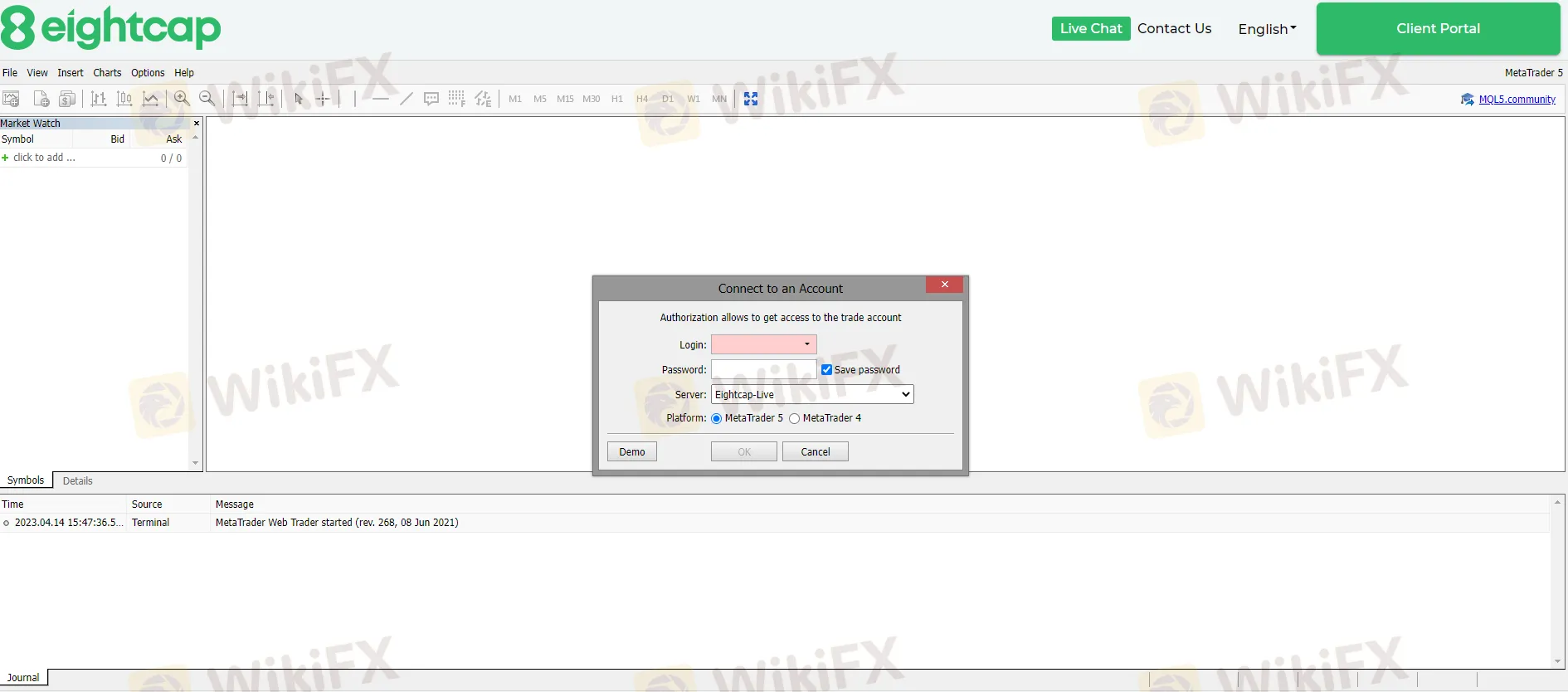Switch to the Details tab
The width and height of the screenshot is (1568, 692).
[x=77, y=481]
